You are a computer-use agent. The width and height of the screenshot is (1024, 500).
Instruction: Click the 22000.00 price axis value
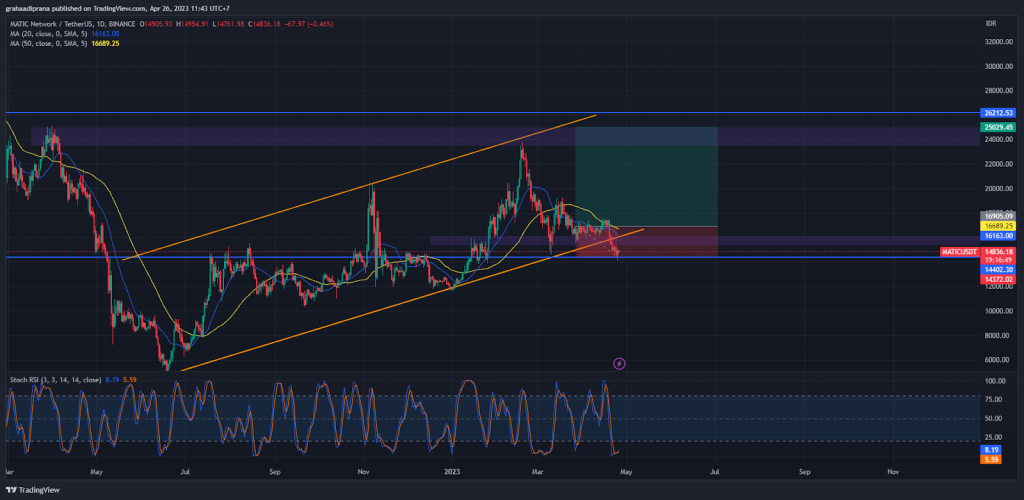click(x=999, y=164)
